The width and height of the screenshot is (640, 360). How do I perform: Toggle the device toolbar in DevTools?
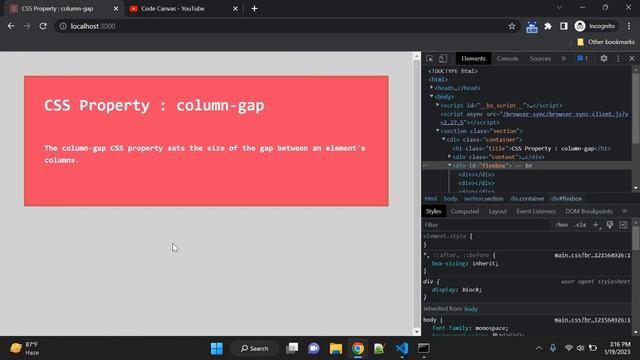coord(443,59)
